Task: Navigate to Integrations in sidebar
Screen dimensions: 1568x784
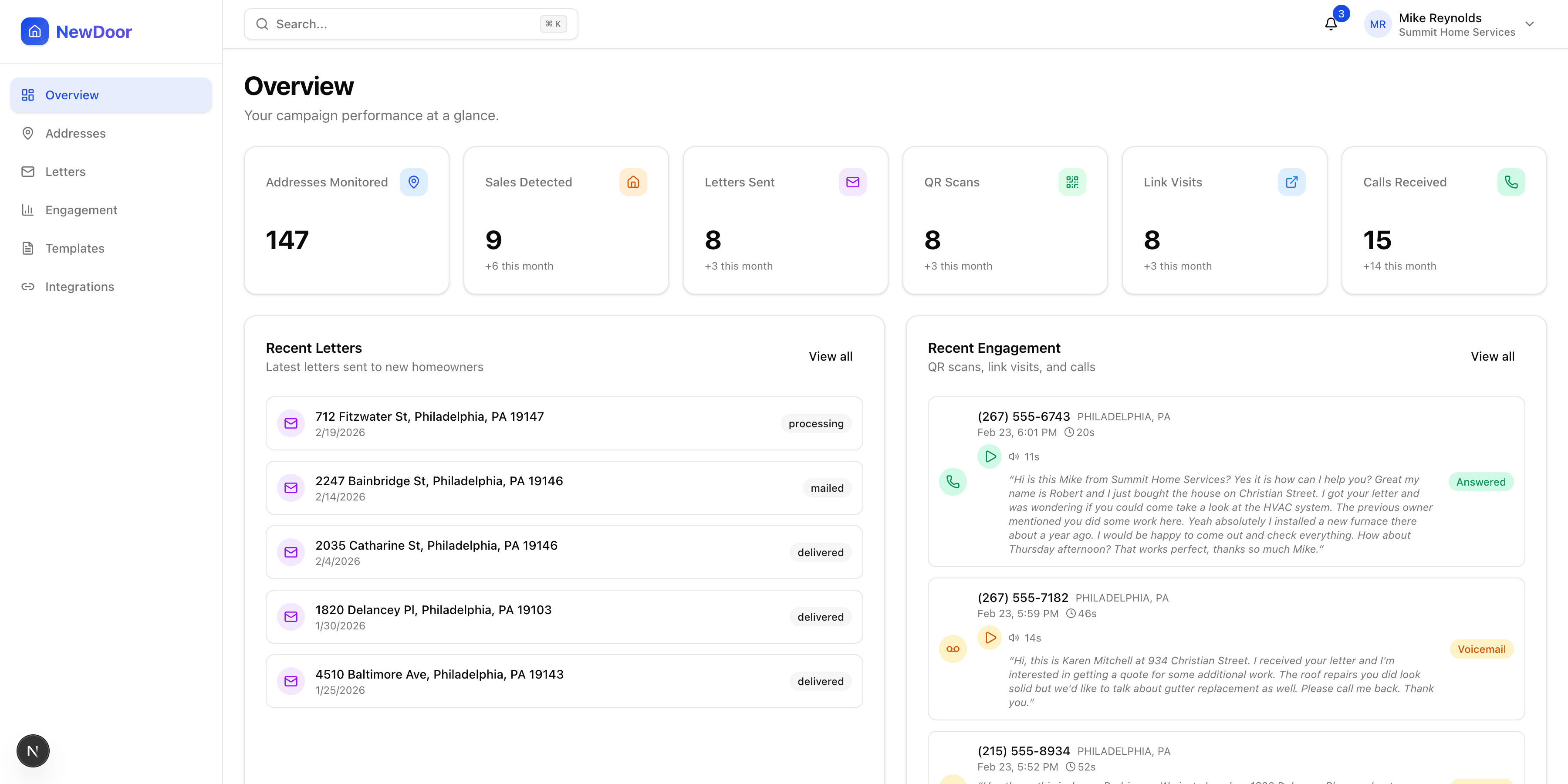Action: point(79,286)
